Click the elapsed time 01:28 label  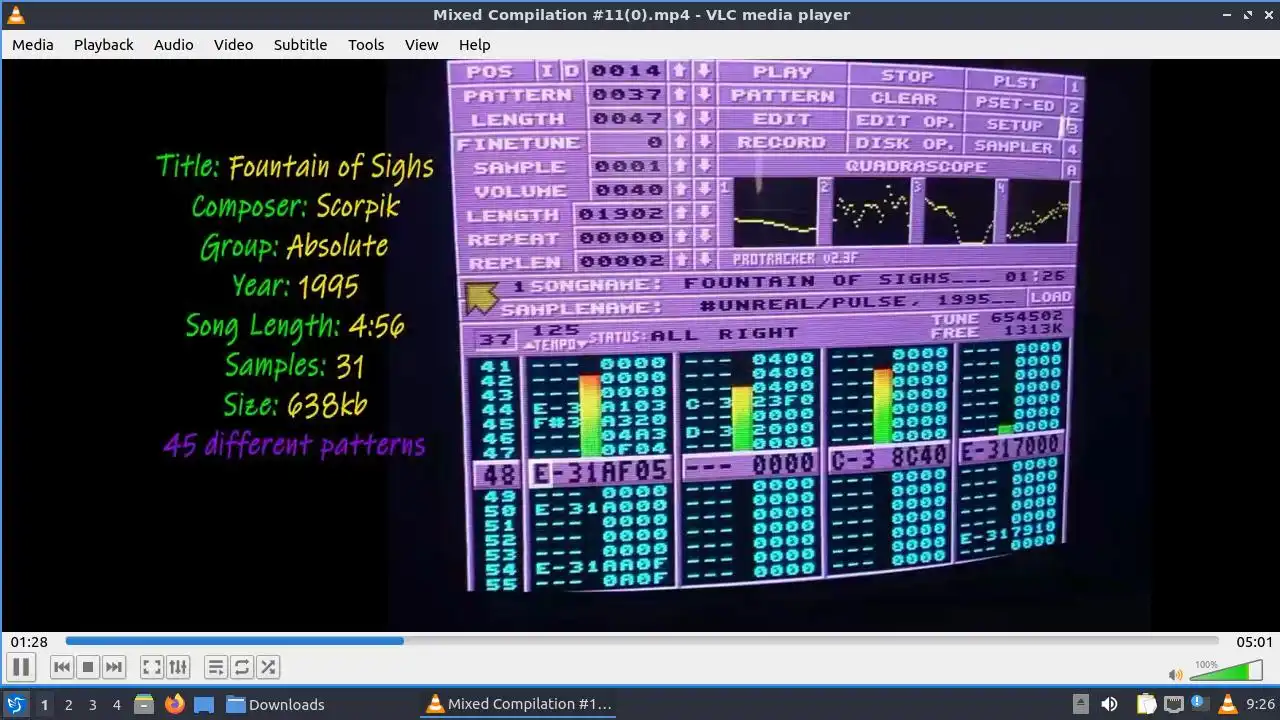tap(30, 642)
